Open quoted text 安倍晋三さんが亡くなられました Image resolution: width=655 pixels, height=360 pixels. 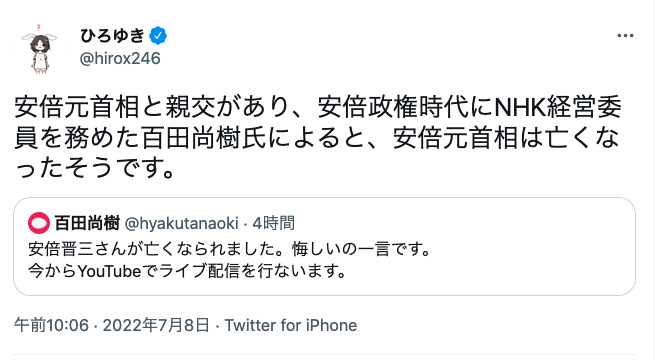click(x=157, y=249)
